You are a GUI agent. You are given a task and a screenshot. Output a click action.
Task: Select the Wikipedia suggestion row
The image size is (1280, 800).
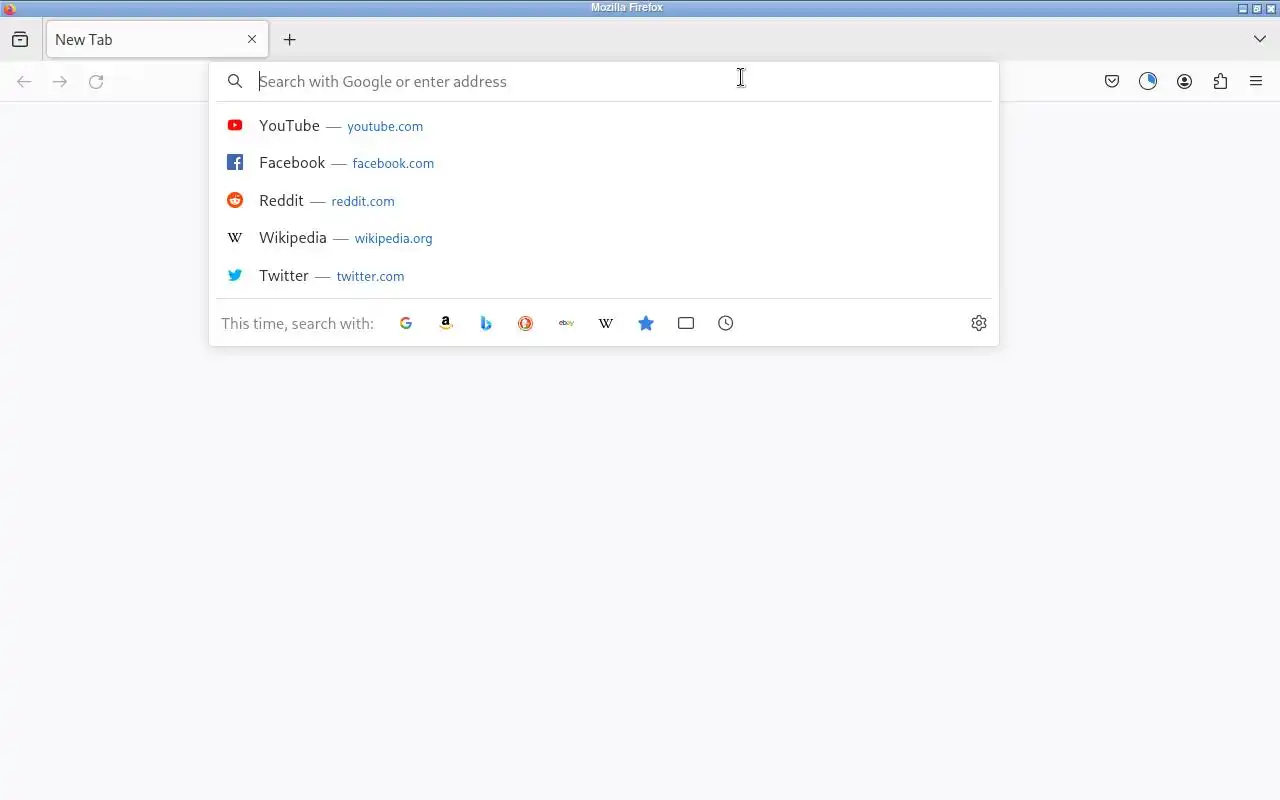click(604, 238)
